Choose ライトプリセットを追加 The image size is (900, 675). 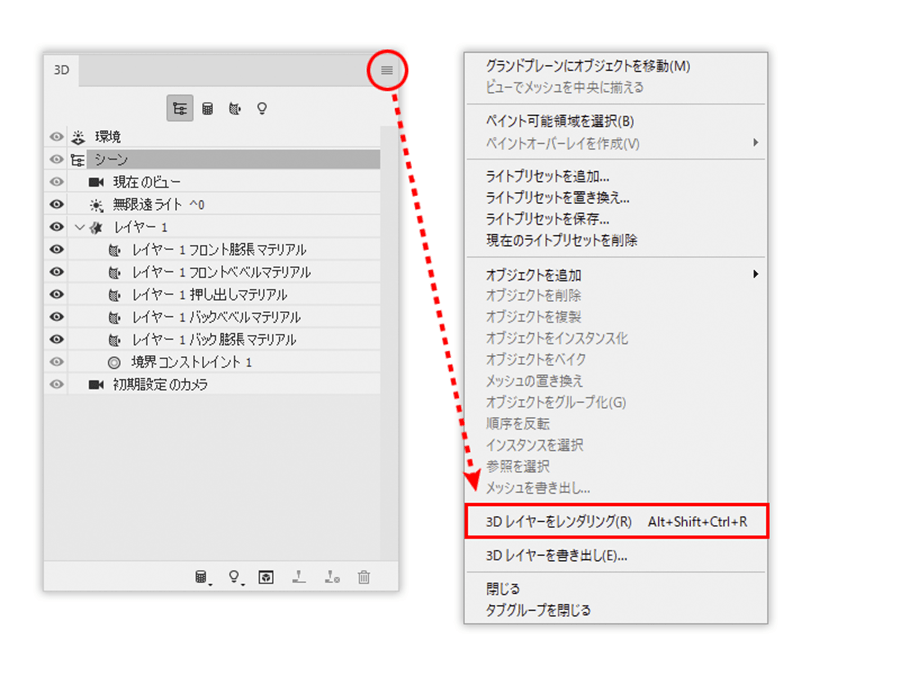click(616, 176)
